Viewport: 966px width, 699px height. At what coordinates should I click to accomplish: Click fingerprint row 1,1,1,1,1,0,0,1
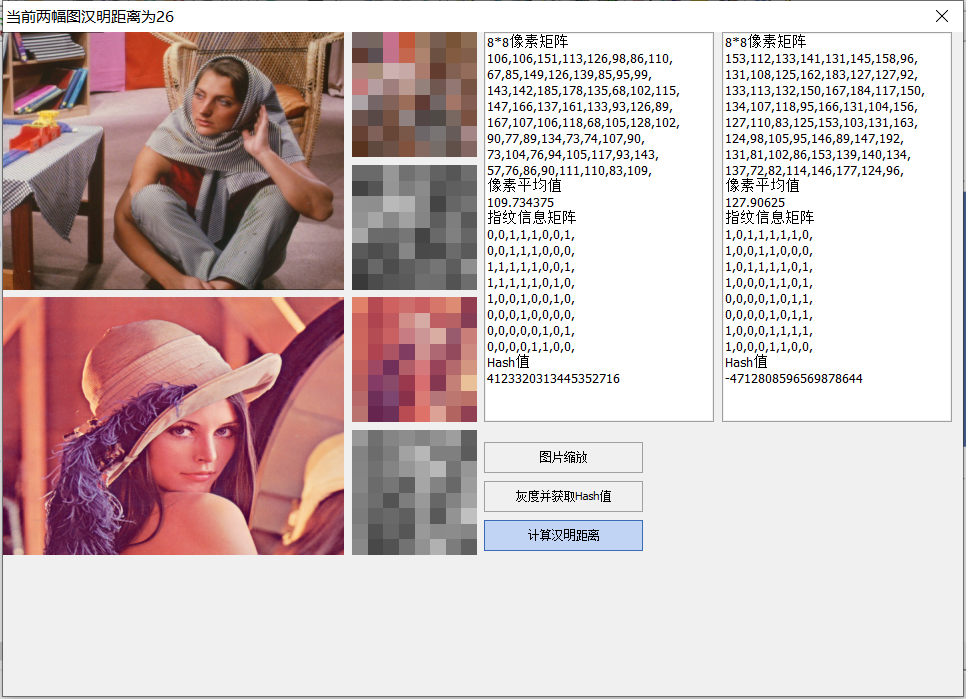[530, 267]
